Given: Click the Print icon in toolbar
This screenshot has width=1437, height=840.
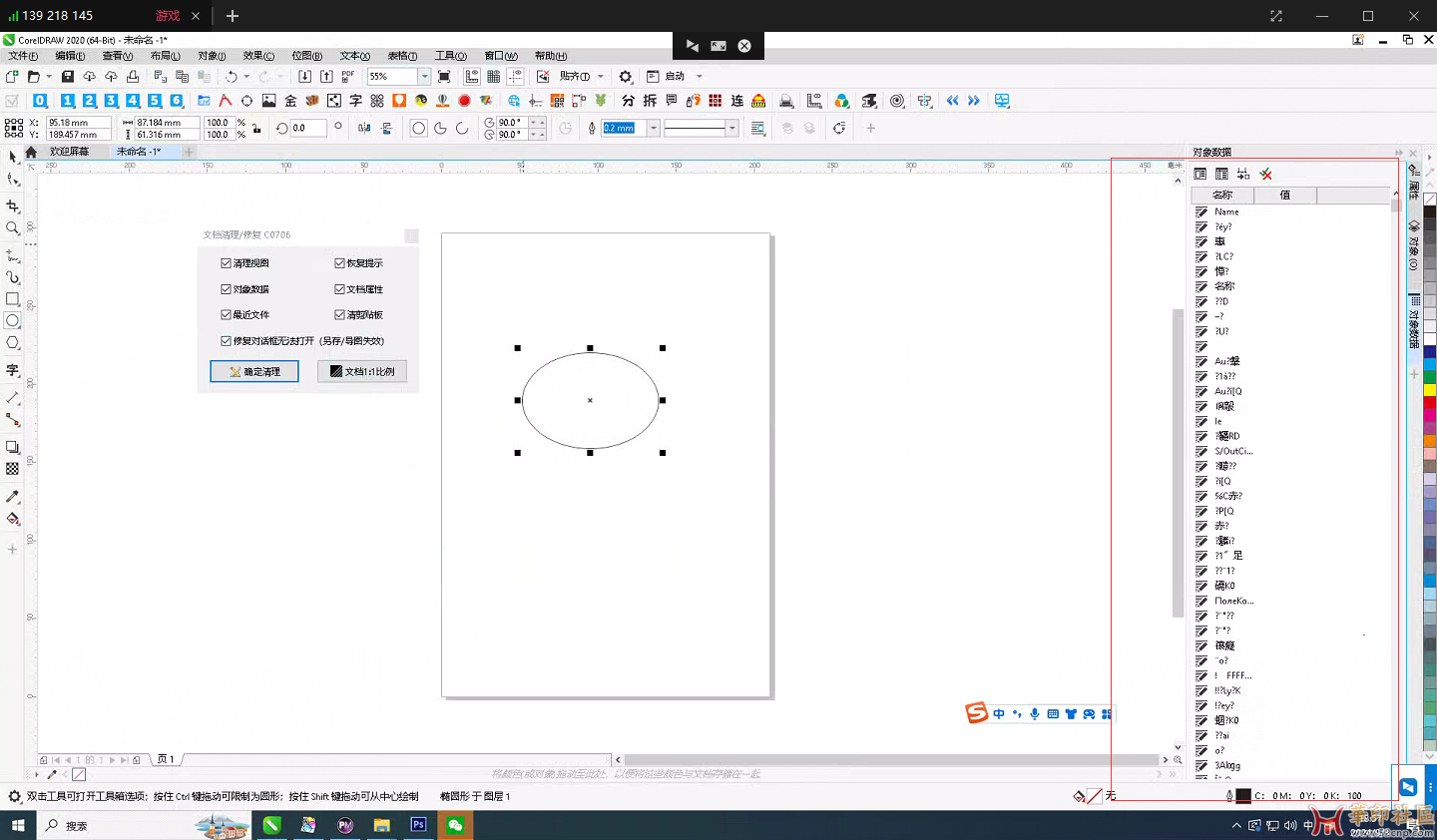Looking at the screenshot, I should (x=133, y=76).
